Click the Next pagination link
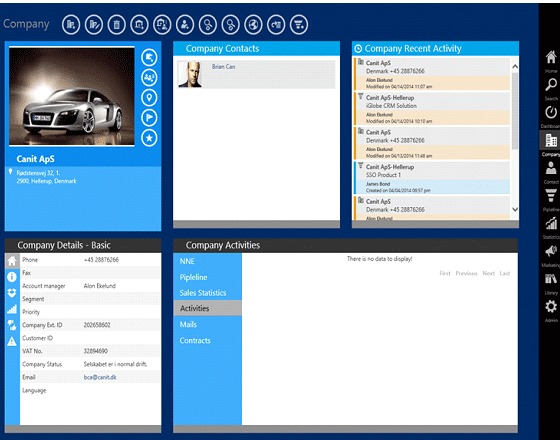 click(x=489, y=273)
